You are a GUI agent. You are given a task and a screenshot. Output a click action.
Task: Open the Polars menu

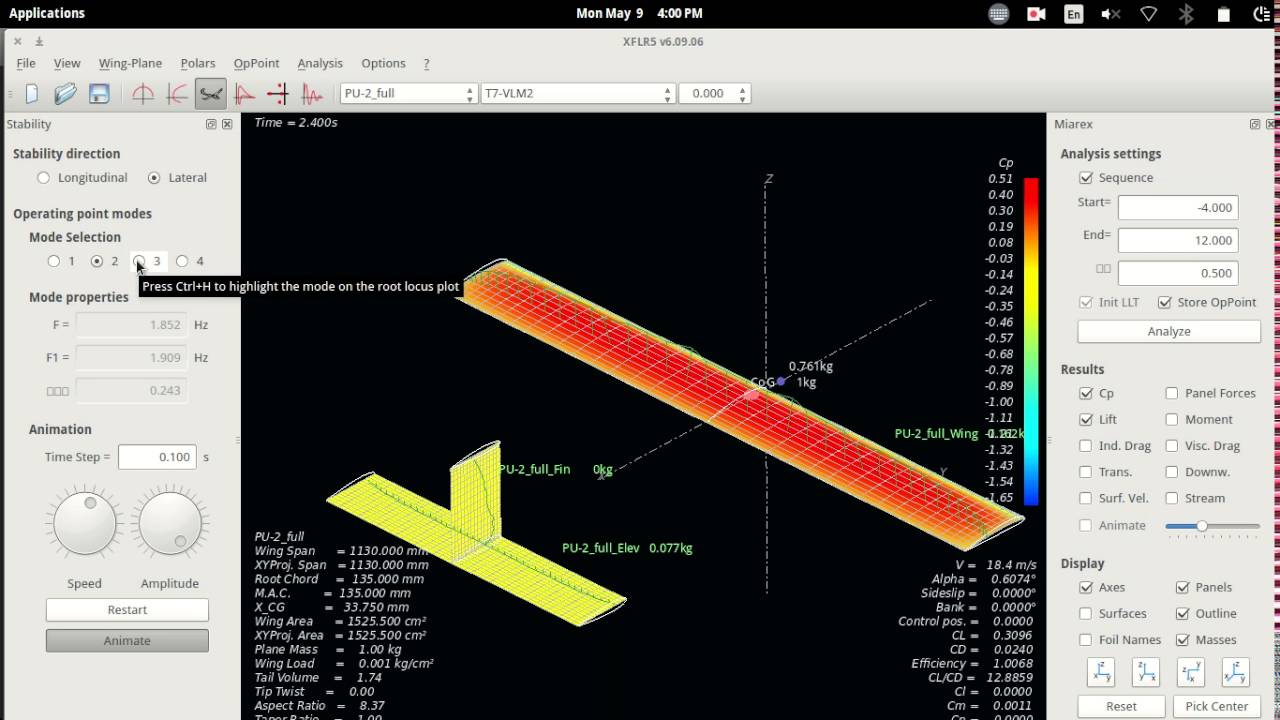pos(198,63)
